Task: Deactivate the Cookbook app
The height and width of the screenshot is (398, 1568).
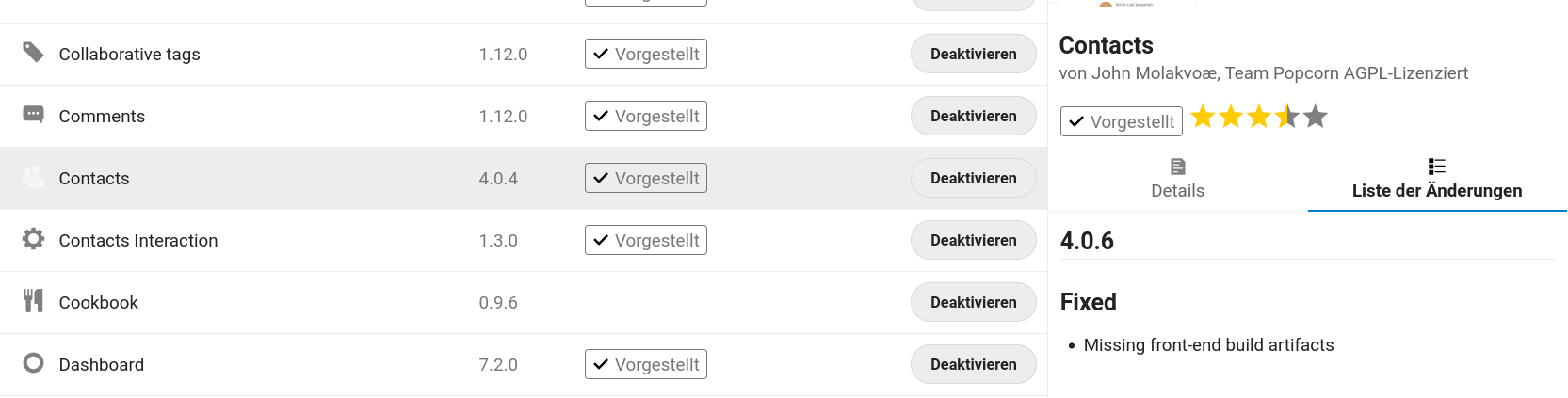Action: (x=973, y=303)
